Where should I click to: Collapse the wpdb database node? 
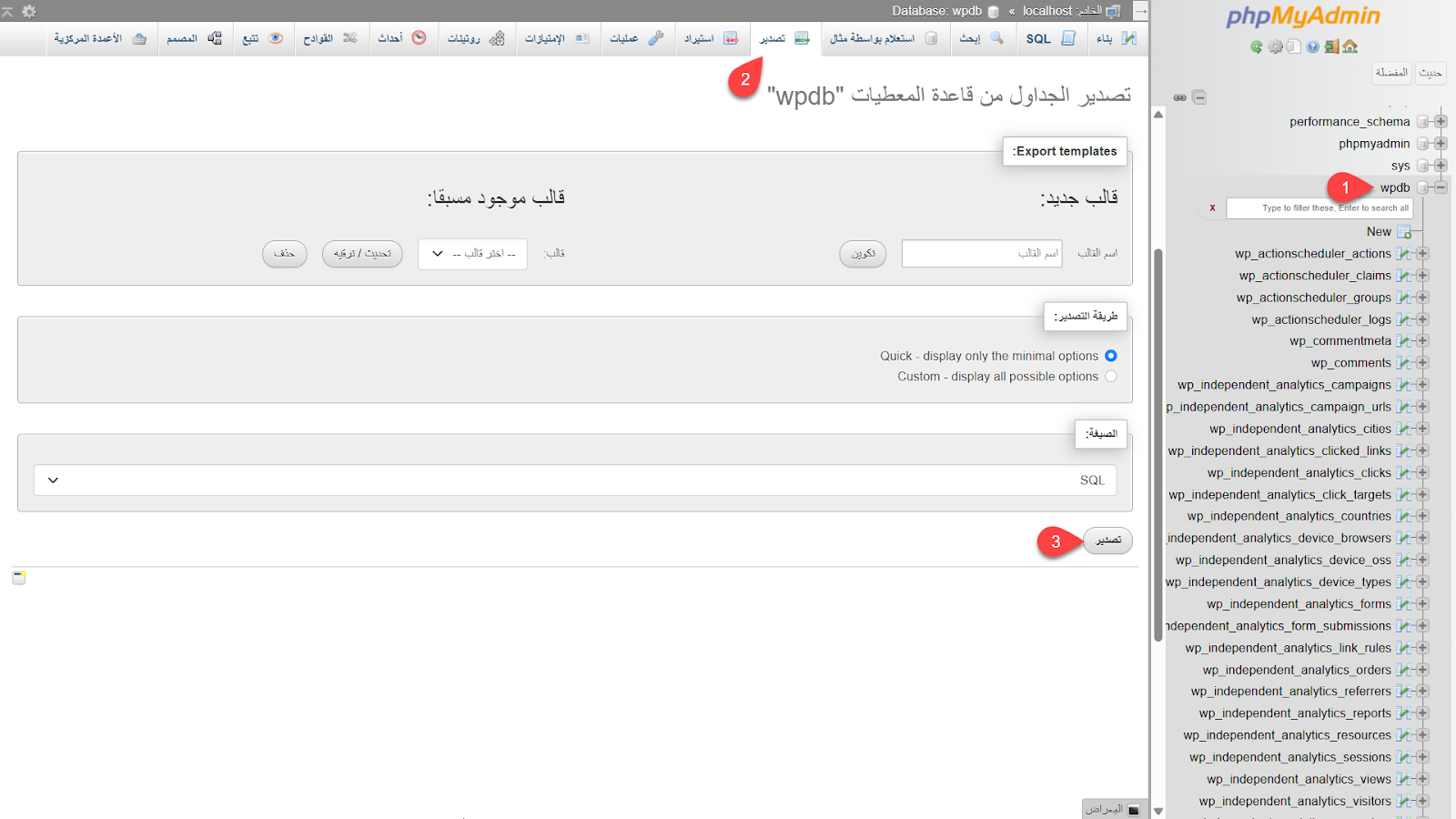pos(1441,187)
